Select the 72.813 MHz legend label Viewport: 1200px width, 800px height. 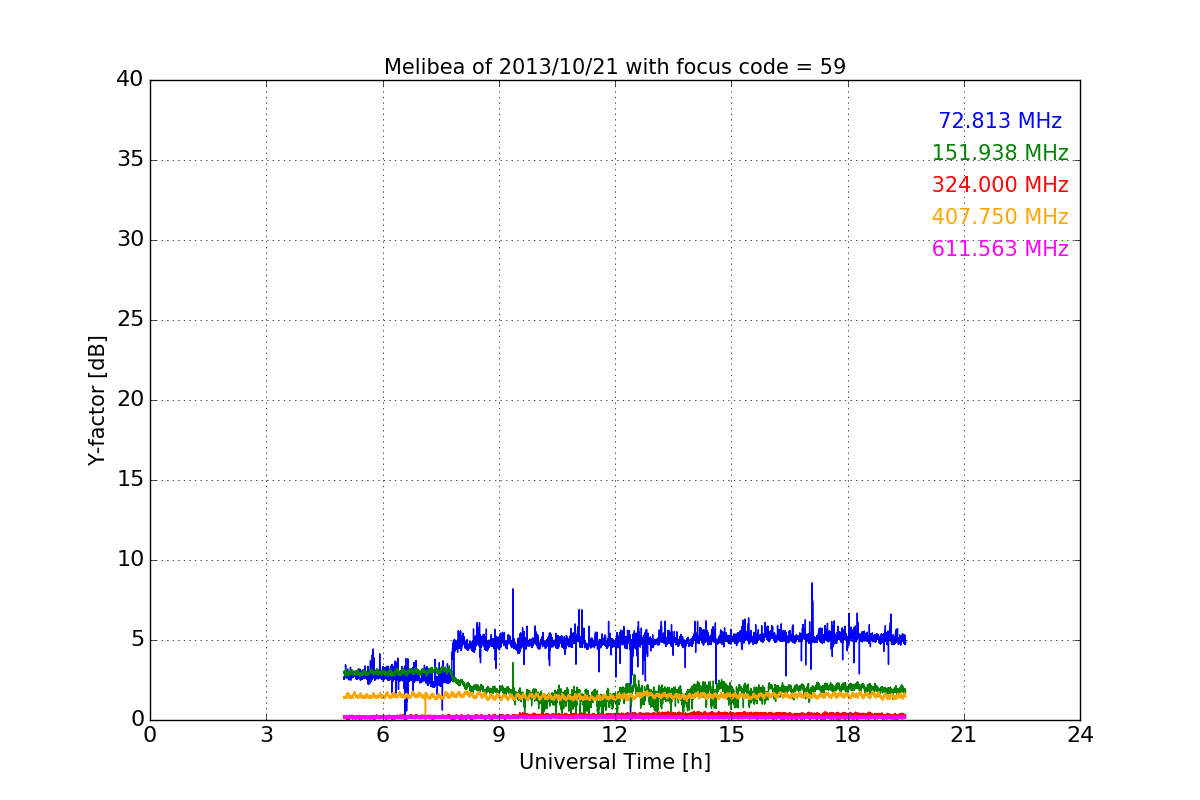(1000, 121)
